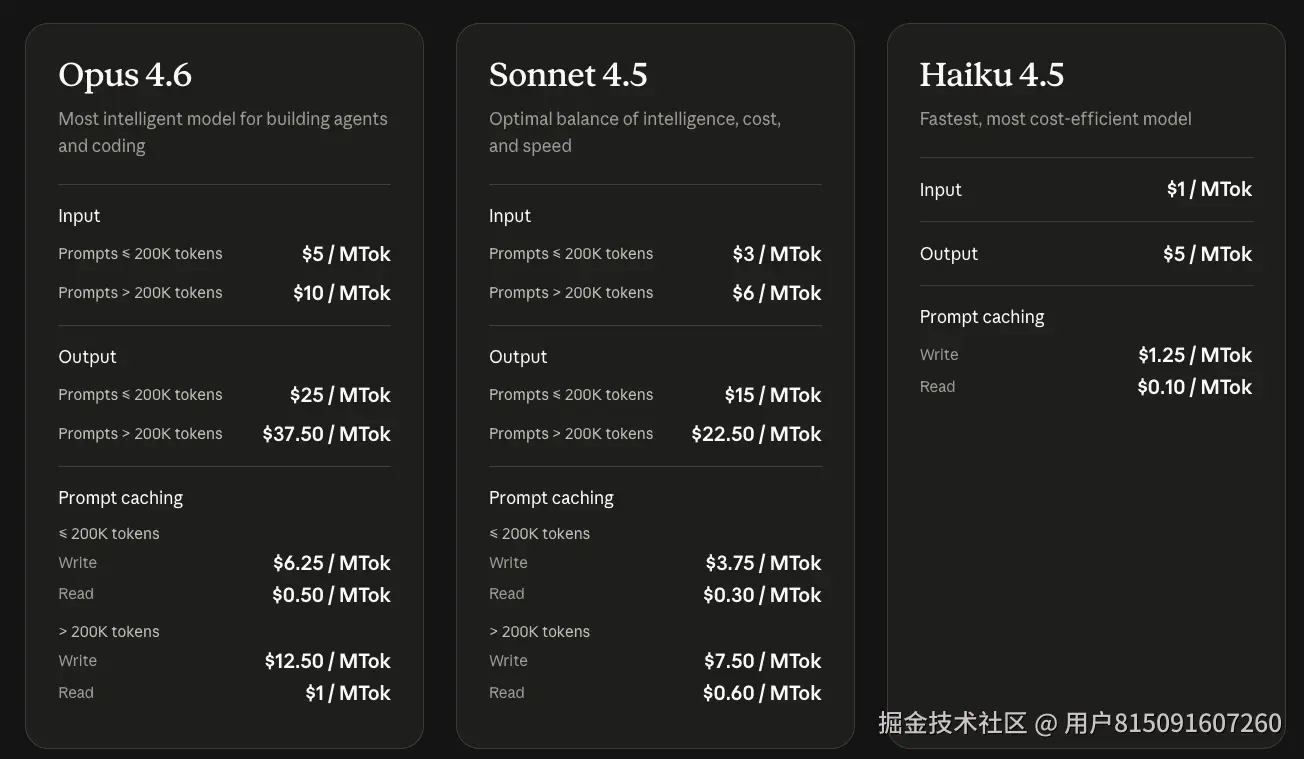The width and height of the screenshot is (1304, 759).
Task: Select Haiku cache write $1.25 / MTok
Action: pos(1195,355)
